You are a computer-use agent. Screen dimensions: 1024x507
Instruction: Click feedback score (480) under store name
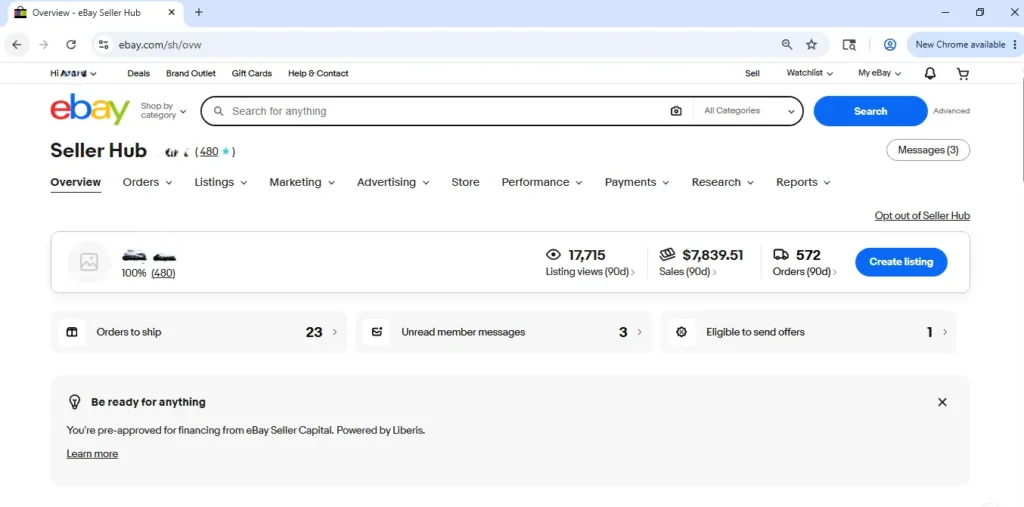[x=163, y=274]
